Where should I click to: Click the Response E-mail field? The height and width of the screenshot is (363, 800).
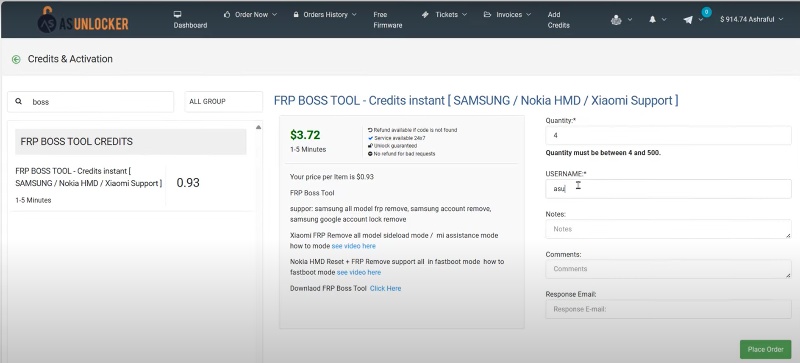pyautogui.click(x=668, y=309)
